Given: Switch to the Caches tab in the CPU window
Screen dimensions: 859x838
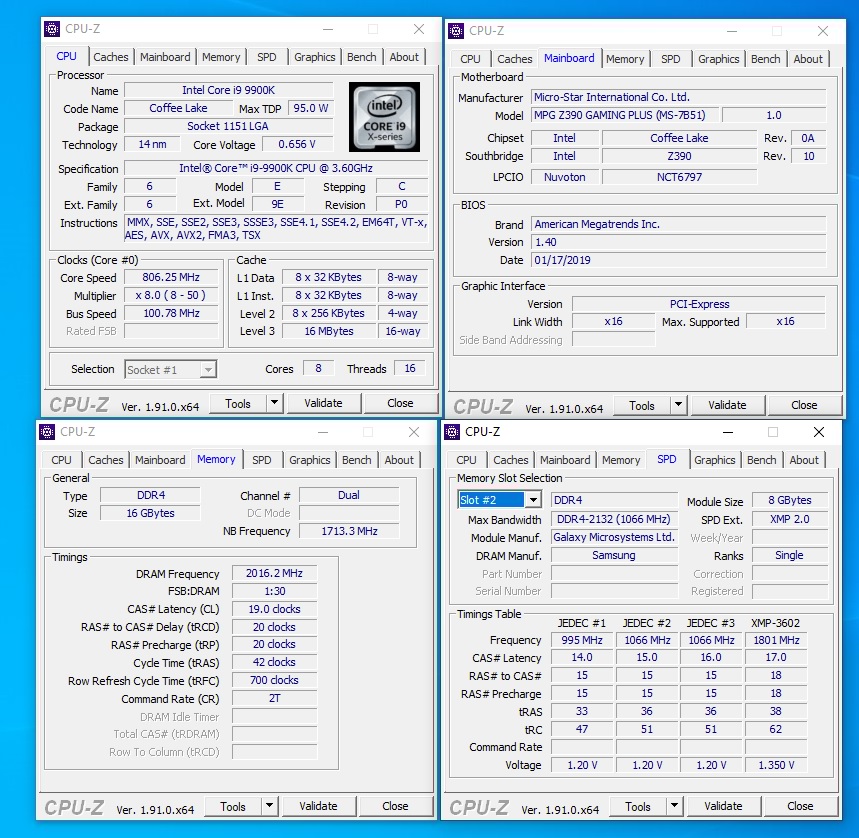Looking at the screenshot, I should (x=110, y=57).
